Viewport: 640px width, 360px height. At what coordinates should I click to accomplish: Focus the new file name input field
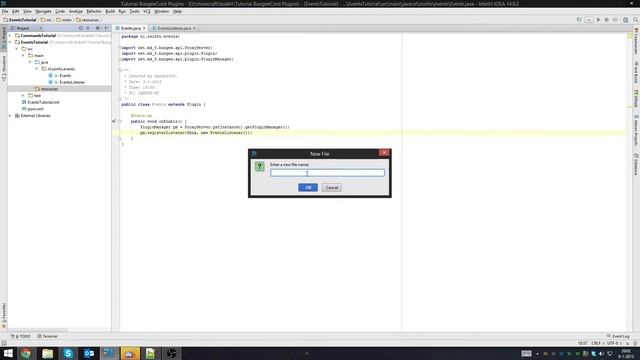click(327, 173)
